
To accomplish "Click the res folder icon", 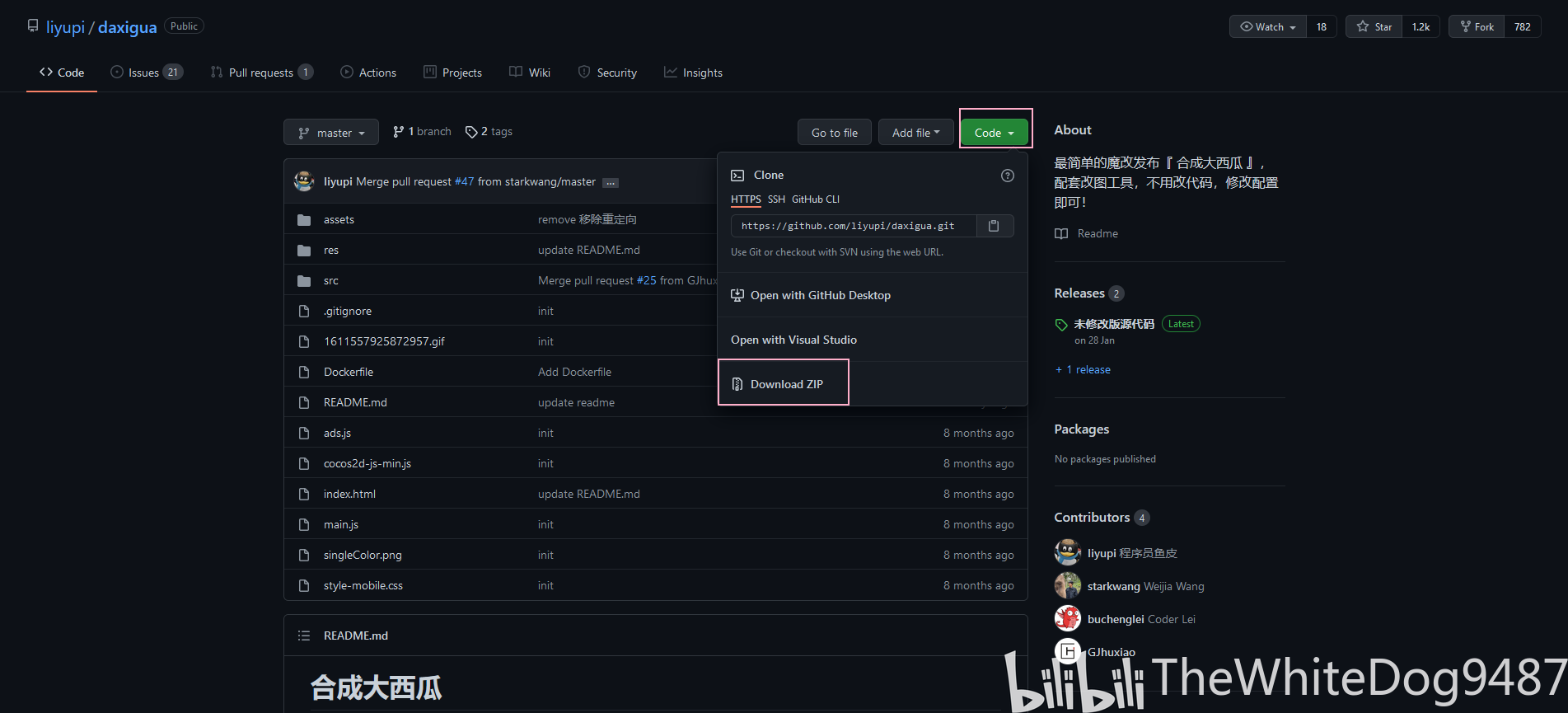I will 304,251.
